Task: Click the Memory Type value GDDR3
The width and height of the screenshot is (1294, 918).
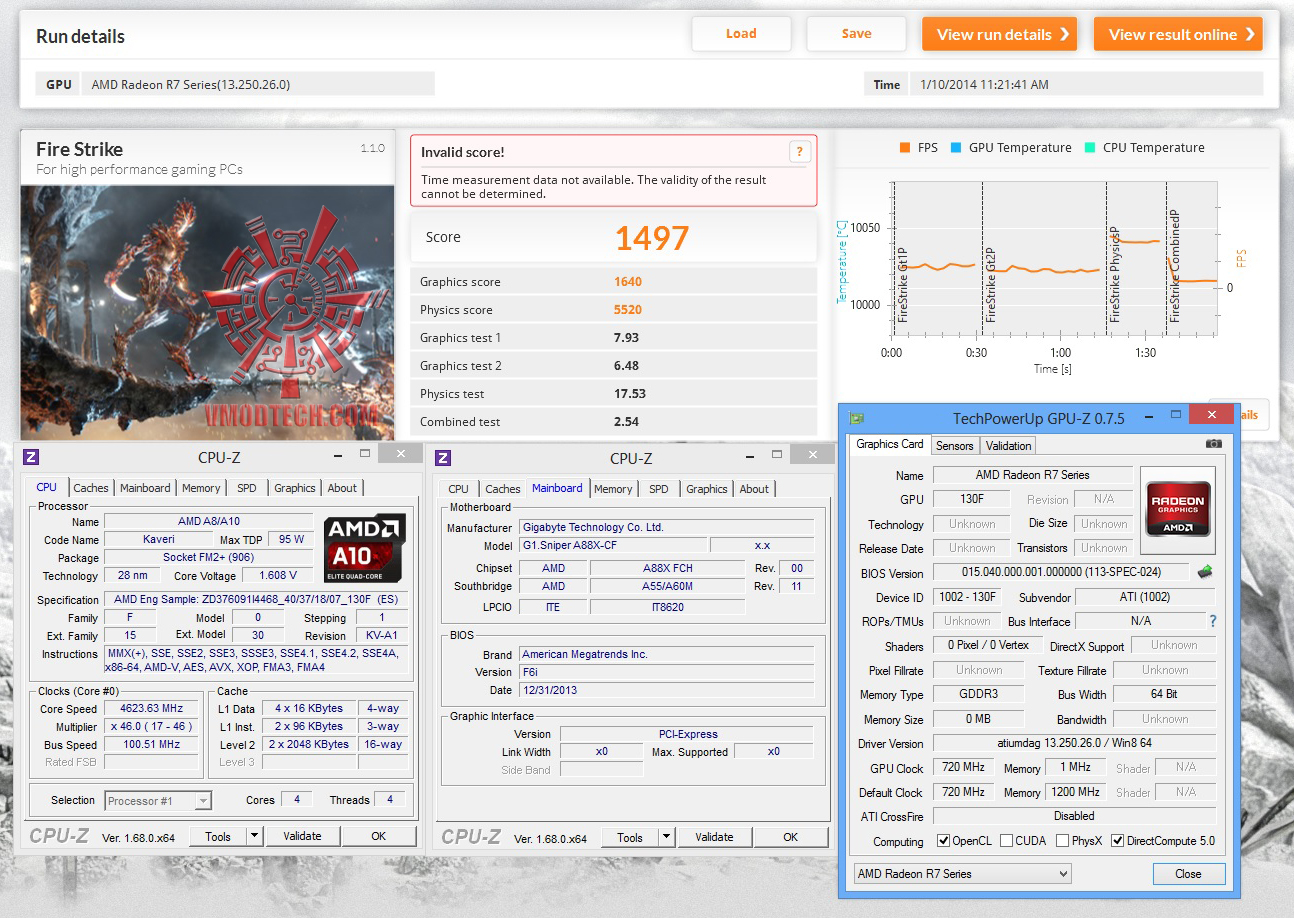Action: 978,695
